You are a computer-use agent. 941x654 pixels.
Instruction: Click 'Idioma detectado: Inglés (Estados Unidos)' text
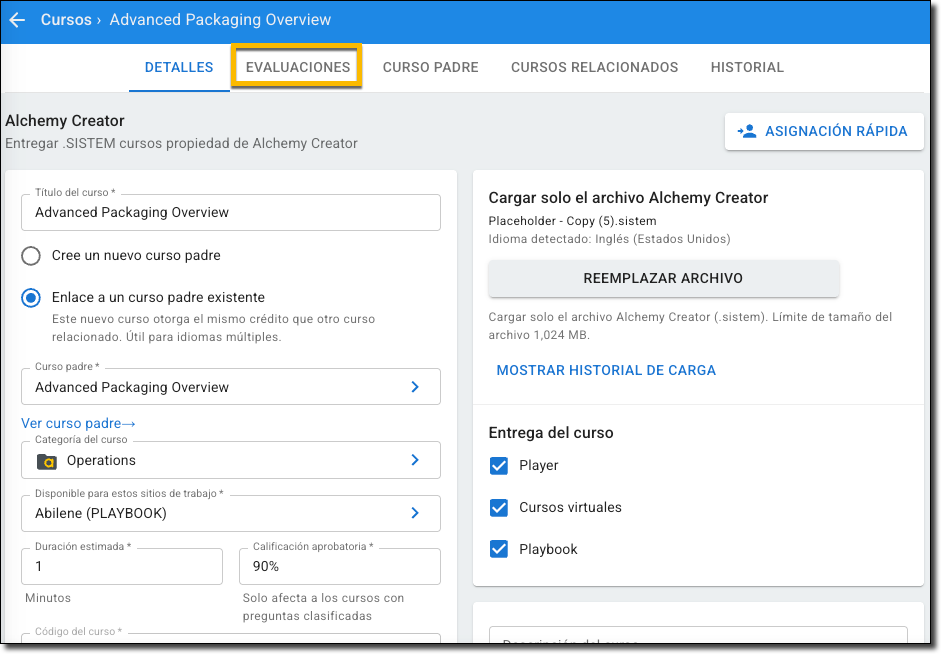point(609,239)
